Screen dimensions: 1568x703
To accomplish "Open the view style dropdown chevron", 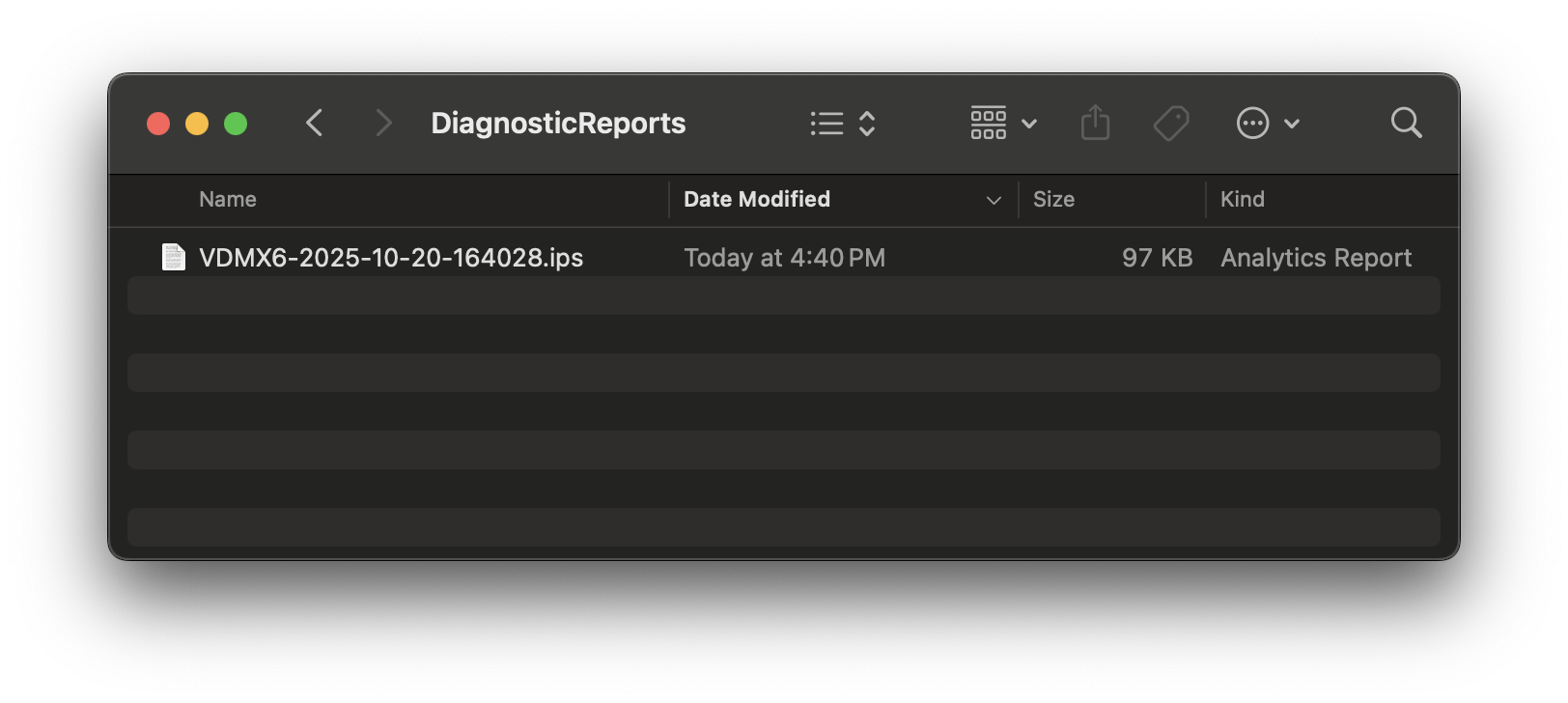I will click(866, 123).
